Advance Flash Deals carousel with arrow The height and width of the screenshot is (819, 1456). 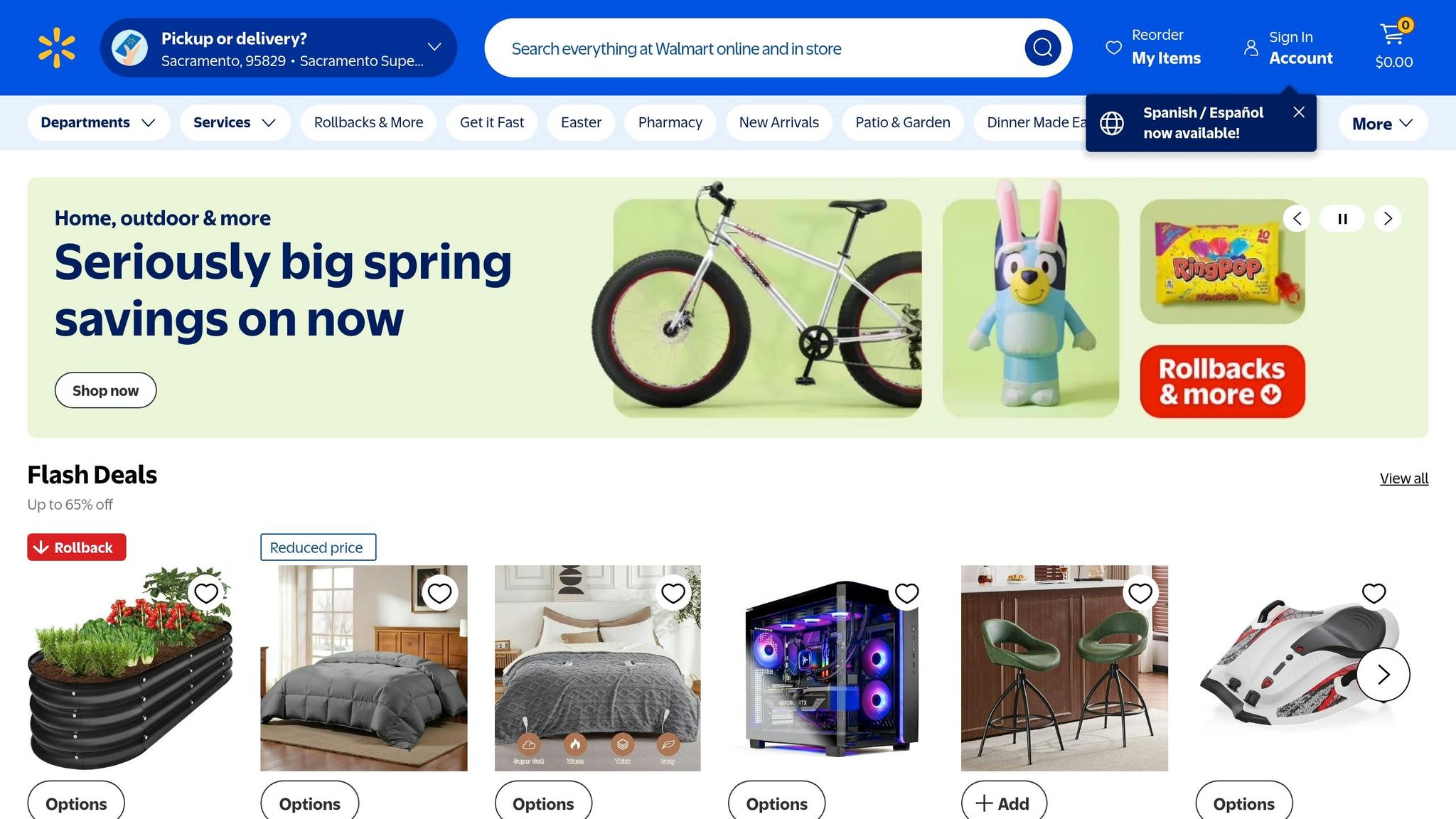[1383, 674]
